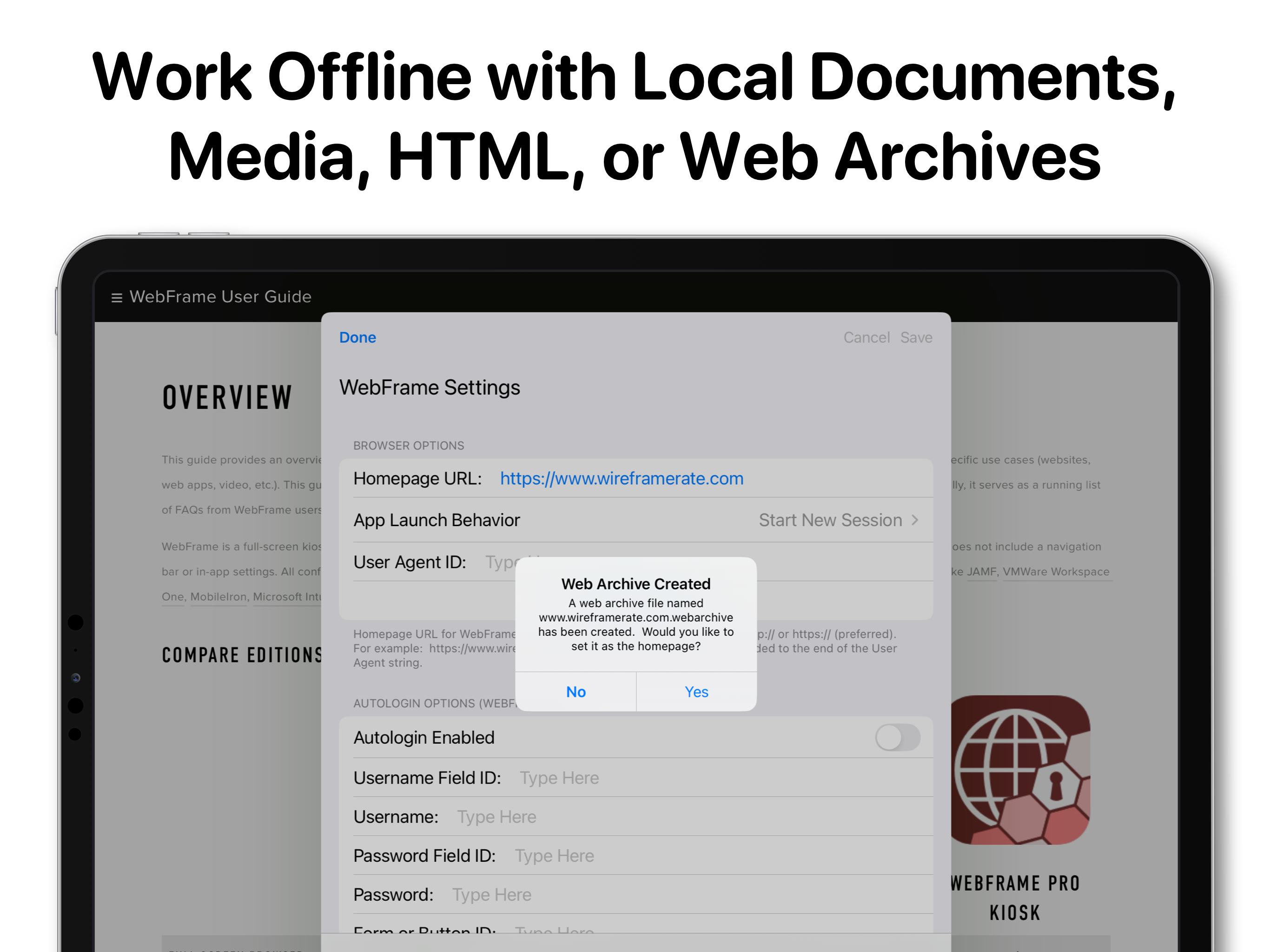Tap No to decline setting the homepage
1270x952 pixels.
point(575,692)
